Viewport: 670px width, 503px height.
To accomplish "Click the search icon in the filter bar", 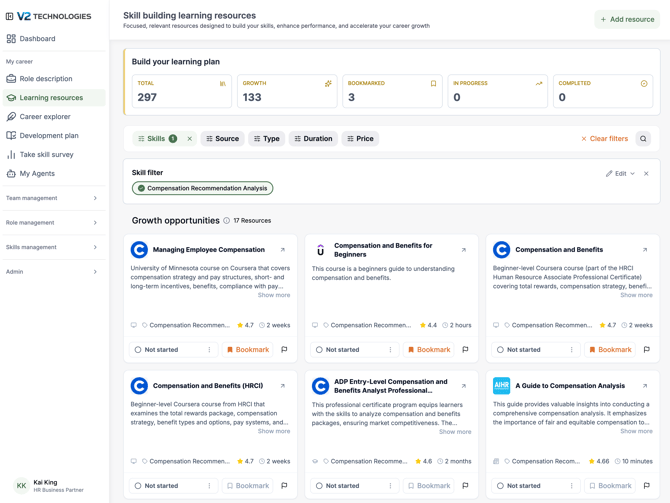I will (x=643, y=138).
